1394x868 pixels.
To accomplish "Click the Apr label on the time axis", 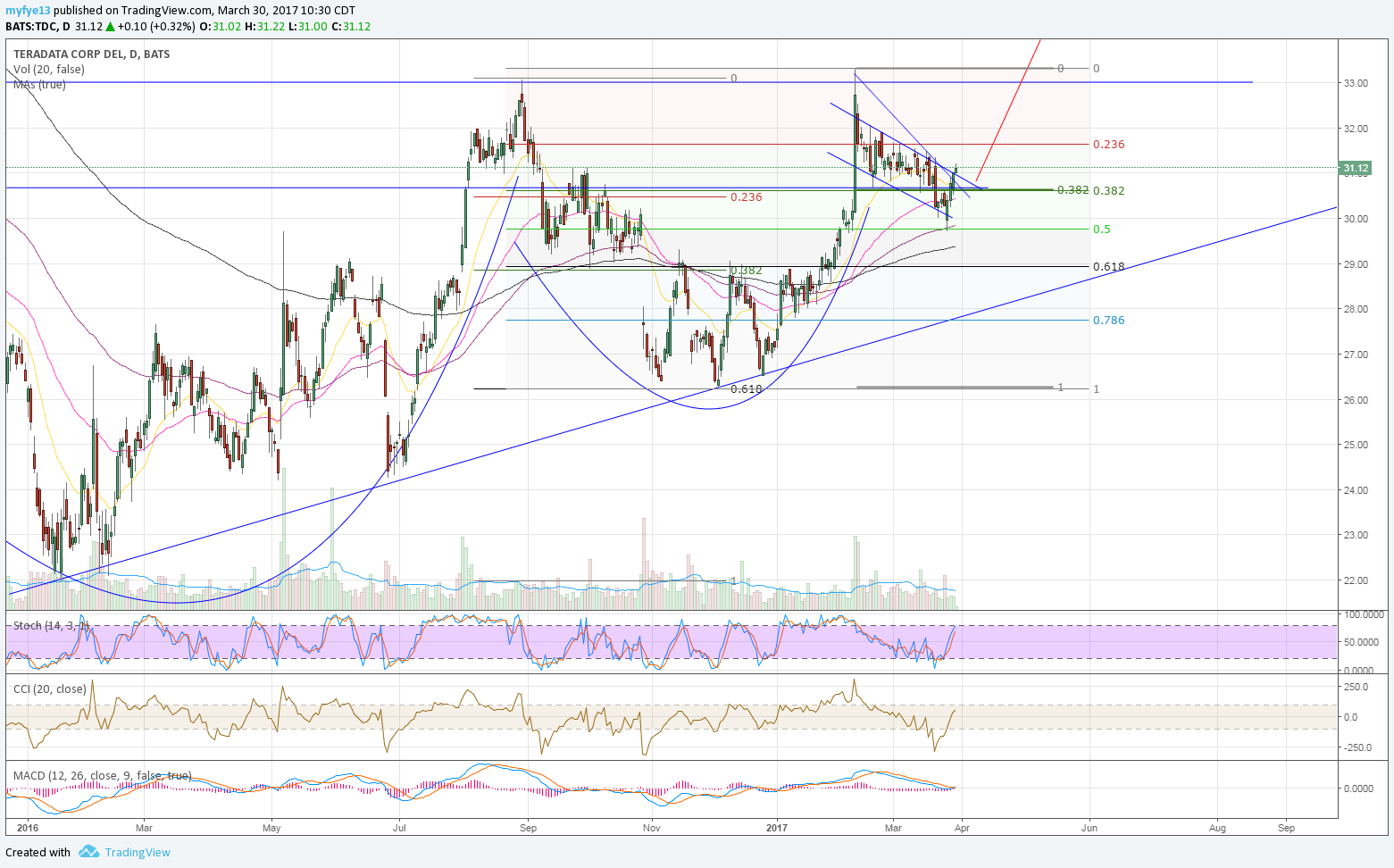I will (x=961, y=828).
